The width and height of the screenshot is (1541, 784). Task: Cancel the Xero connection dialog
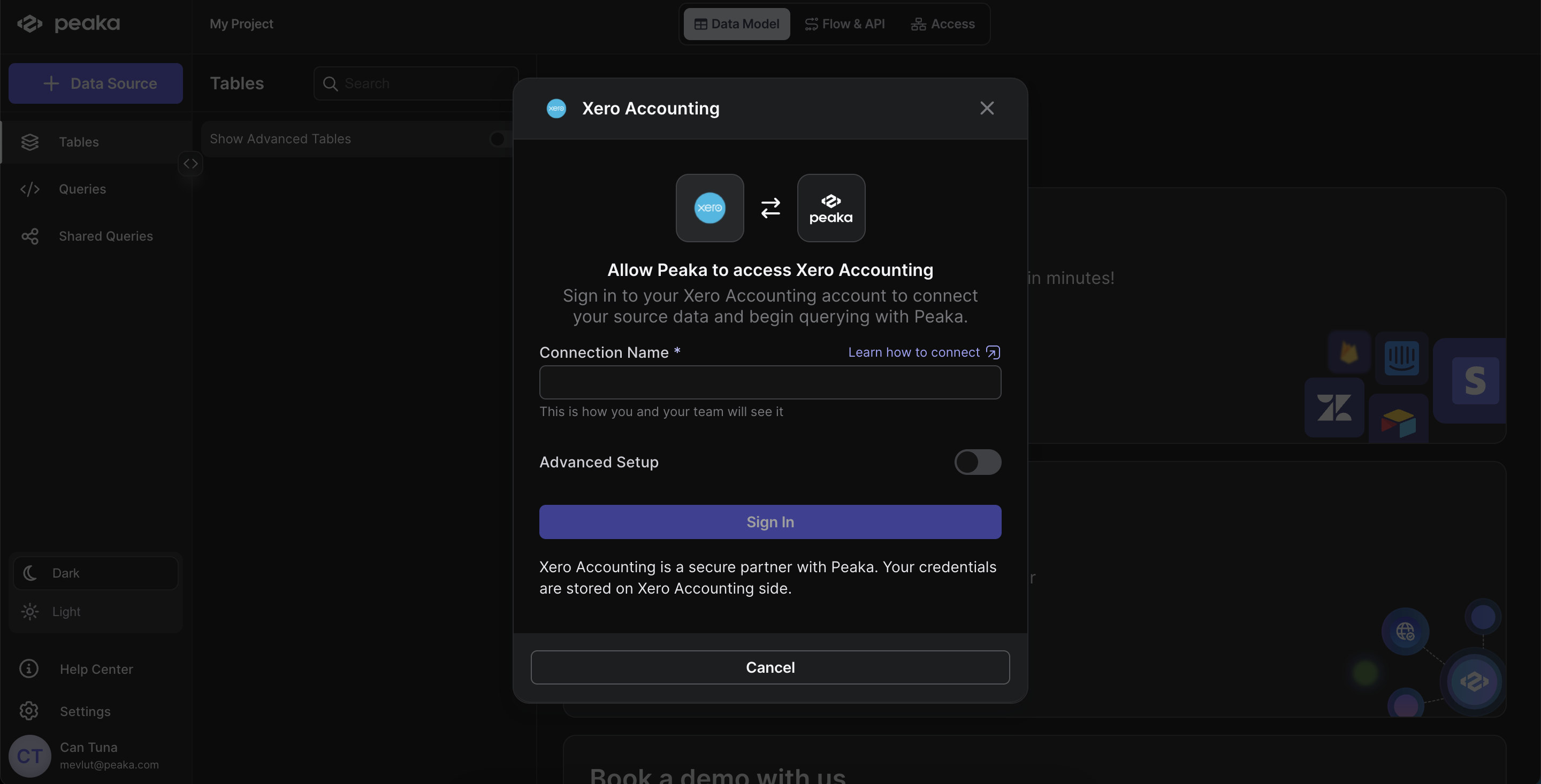[770, 667]
